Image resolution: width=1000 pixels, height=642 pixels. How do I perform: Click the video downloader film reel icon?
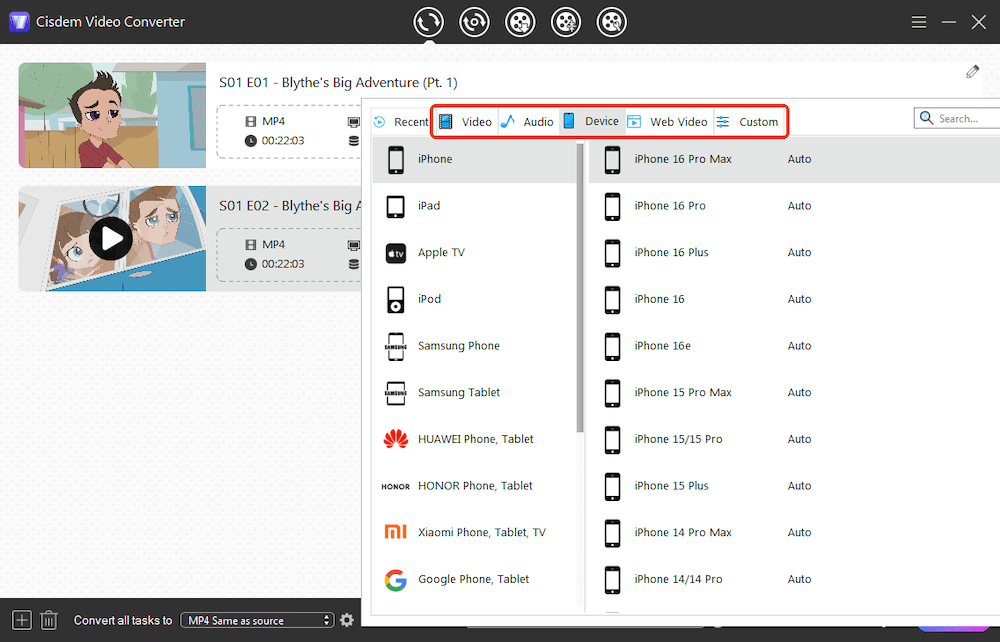[520, 21]
